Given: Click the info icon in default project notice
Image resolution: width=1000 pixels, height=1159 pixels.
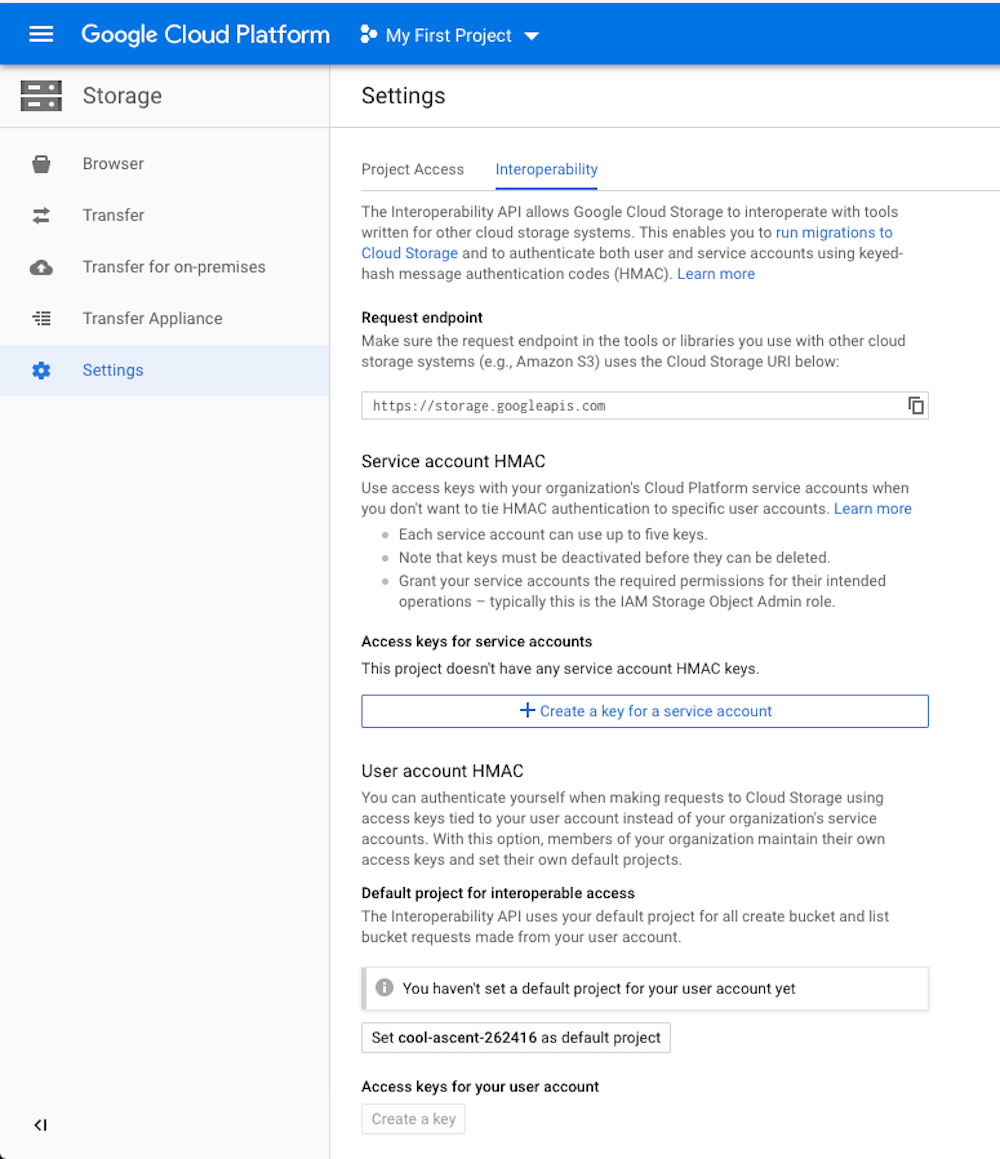Looking at the screenshot, I should pos(384,988).
